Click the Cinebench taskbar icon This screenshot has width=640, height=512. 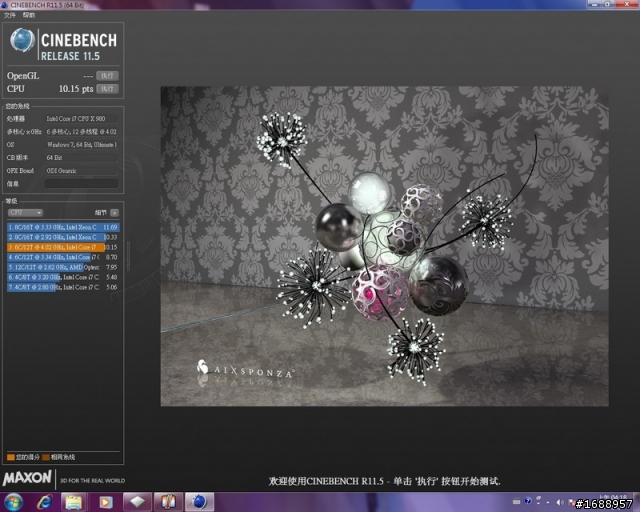pos(199,502)
